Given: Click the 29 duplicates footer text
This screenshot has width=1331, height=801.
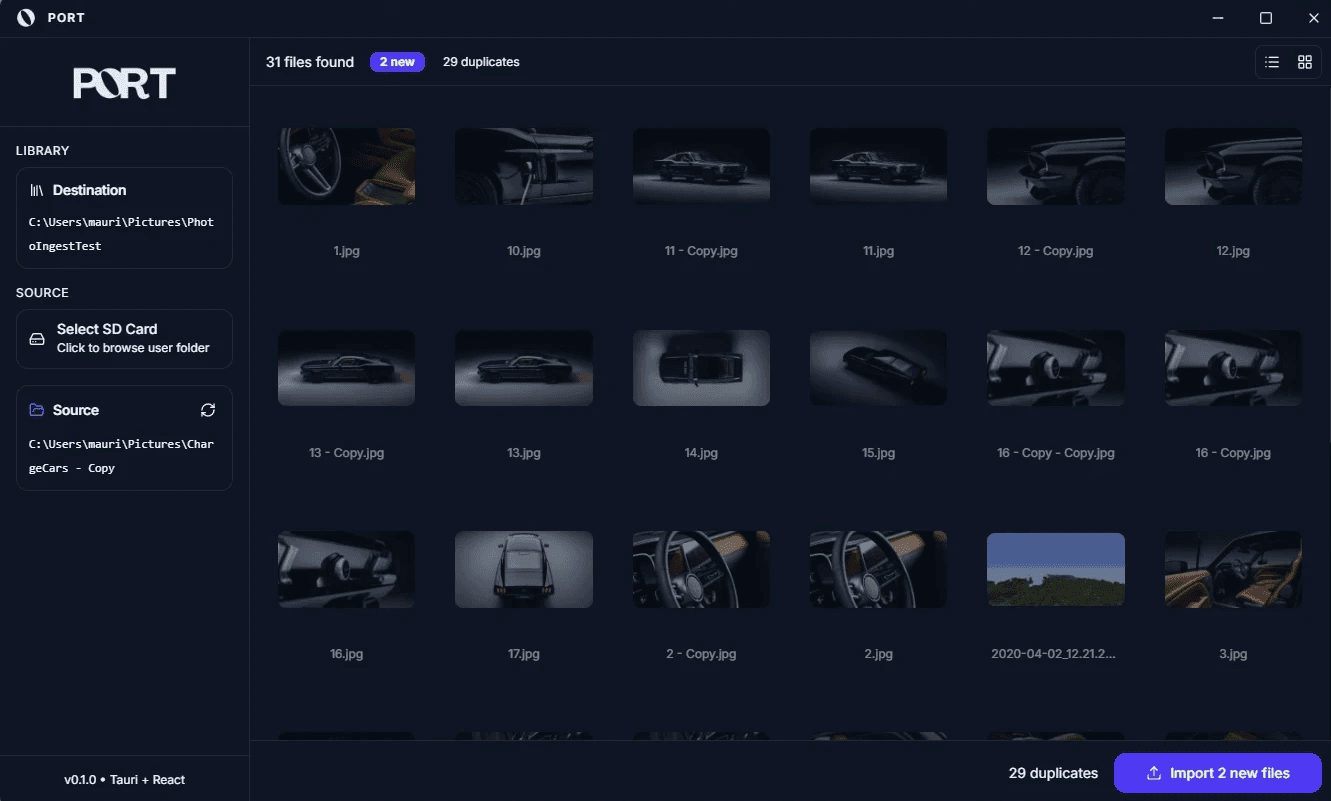Looking at the screenshot, I should click(x=1053, y=773).
